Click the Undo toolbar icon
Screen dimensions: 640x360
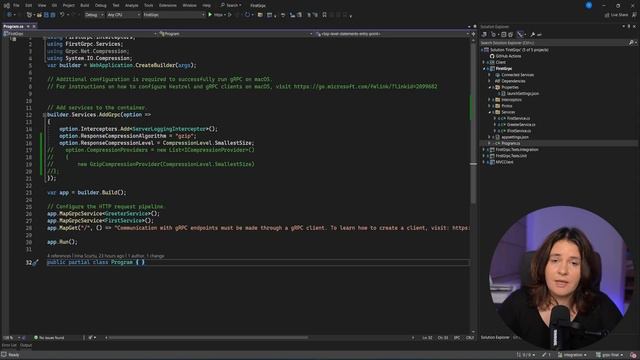pos(62,15)
